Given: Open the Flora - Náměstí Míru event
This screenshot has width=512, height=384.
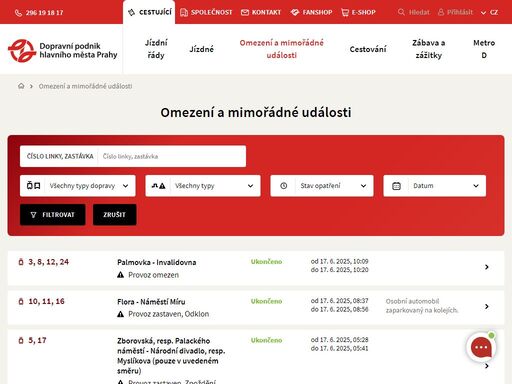Looking at the screenshot, I should (x=151, y=302).
